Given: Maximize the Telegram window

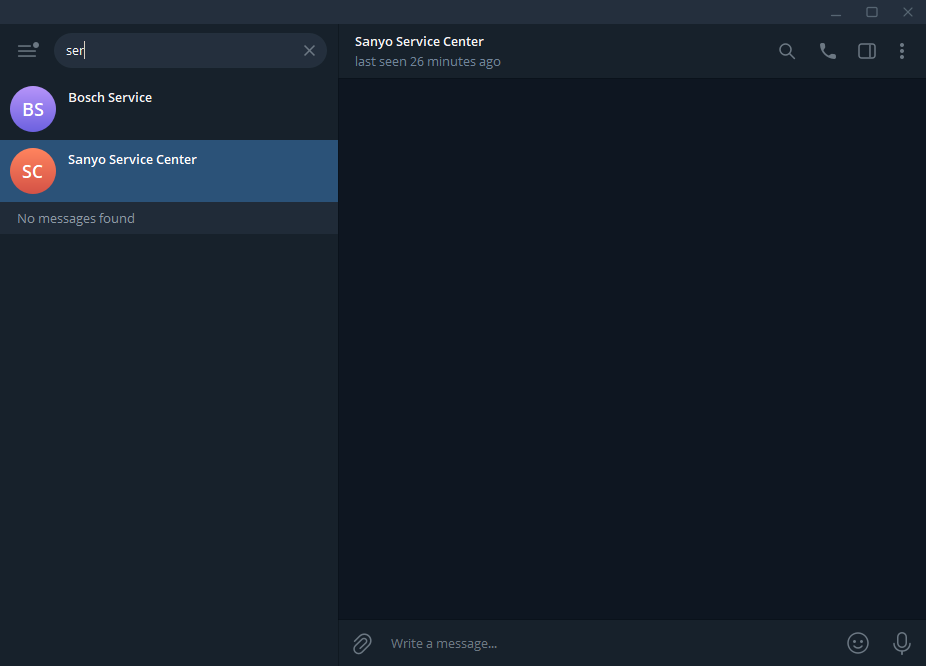Looking at the screenshot, I should click(x=872, y=12).
